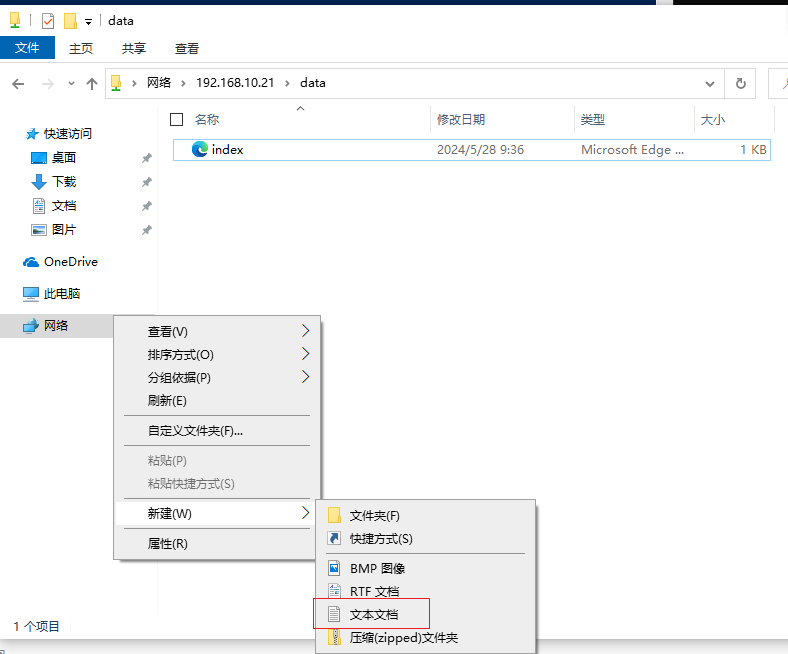Click the new folder icon in quick access toolbar
The width and height of the screenshot is (788, 654).
(70, 21)
